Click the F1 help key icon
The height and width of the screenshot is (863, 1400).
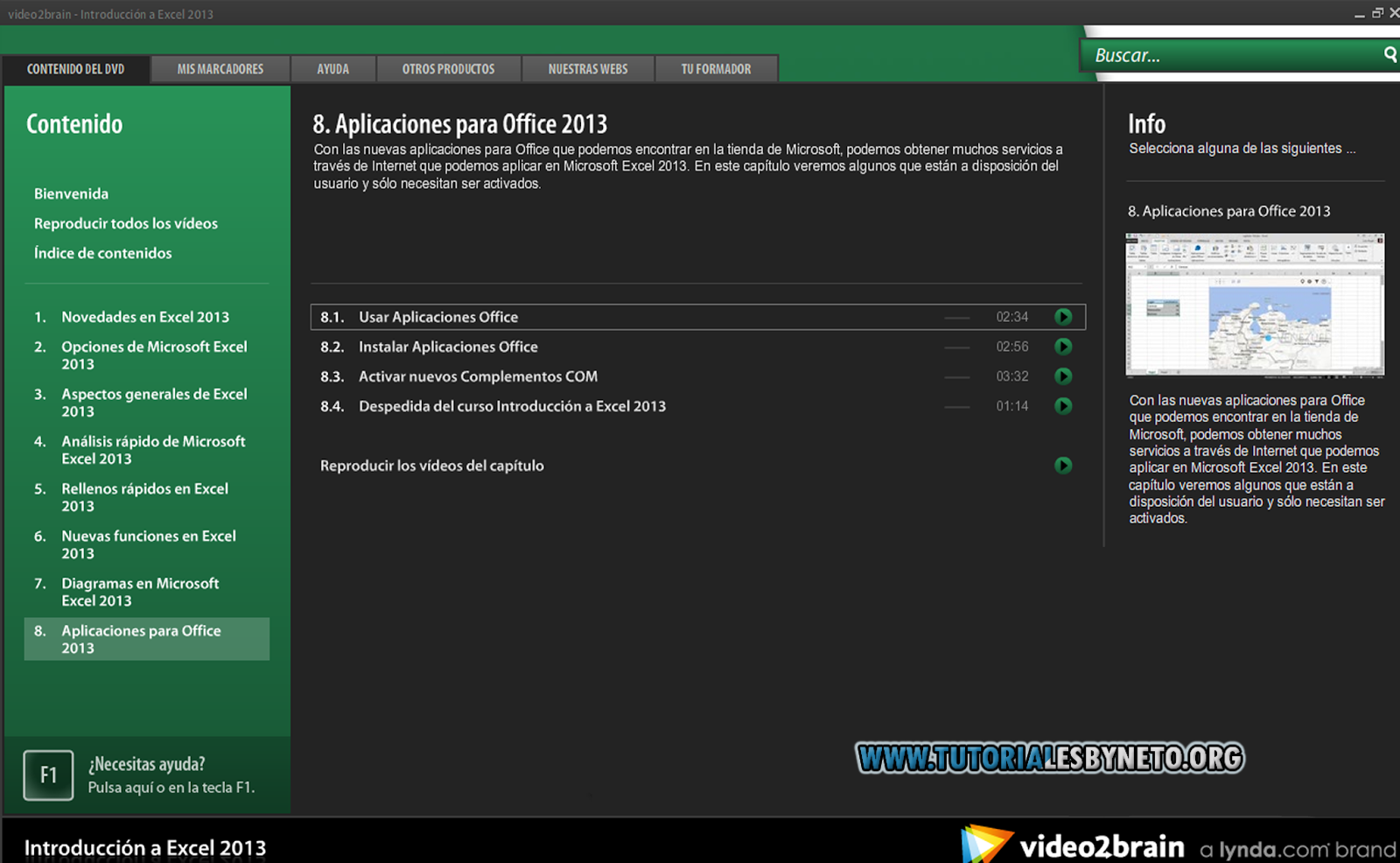pyautogui.click(x=48, y=775)
